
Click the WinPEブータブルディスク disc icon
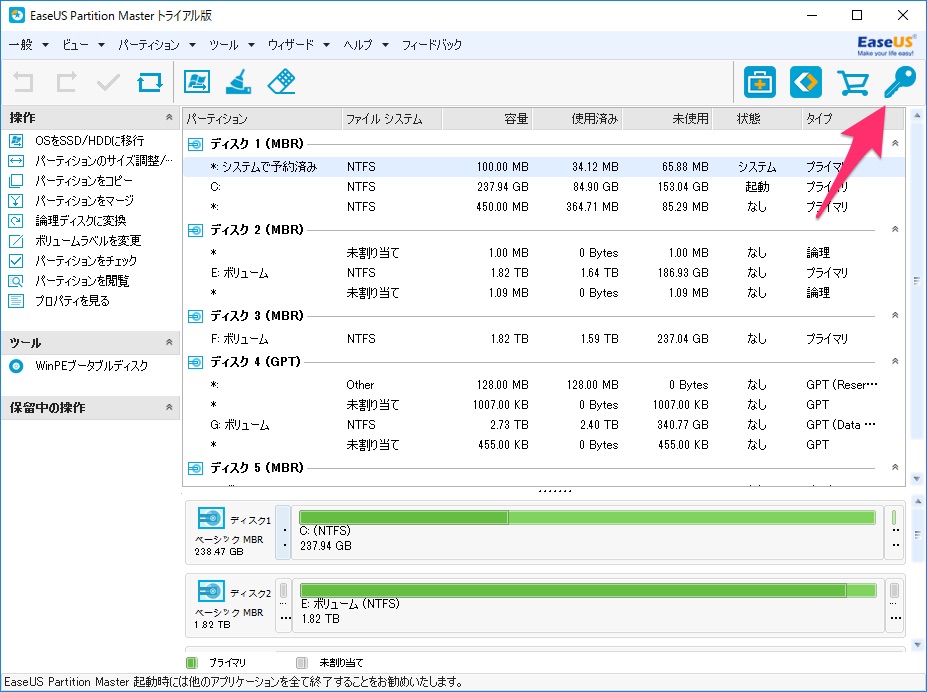(16, 366)
